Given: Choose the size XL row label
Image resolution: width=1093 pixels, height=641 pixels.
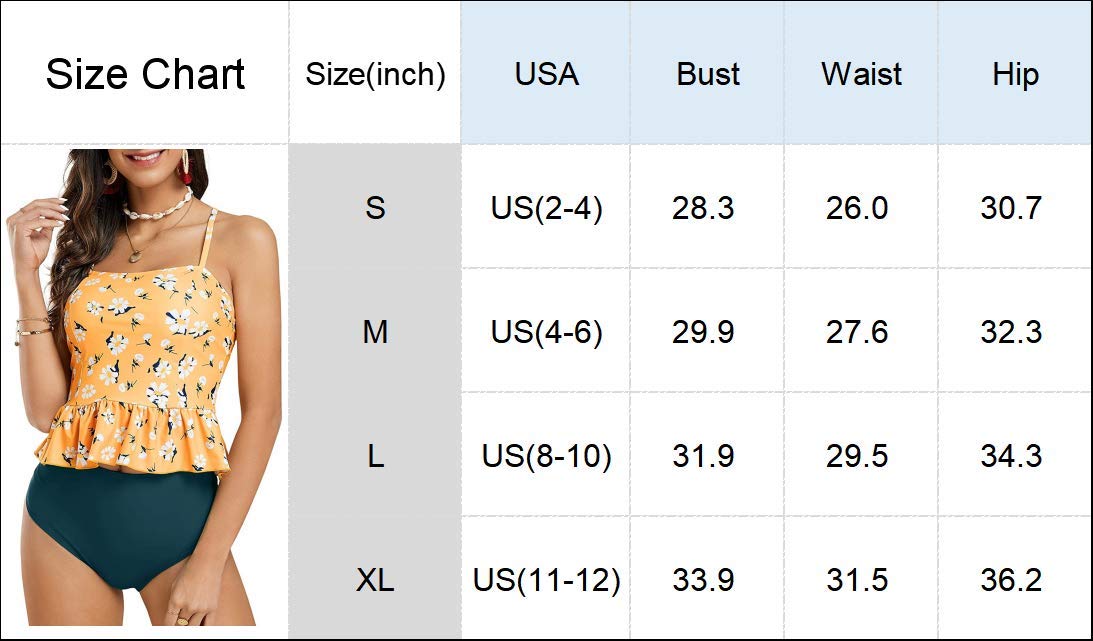Looking at the screenshot, I should pos(375,580).
